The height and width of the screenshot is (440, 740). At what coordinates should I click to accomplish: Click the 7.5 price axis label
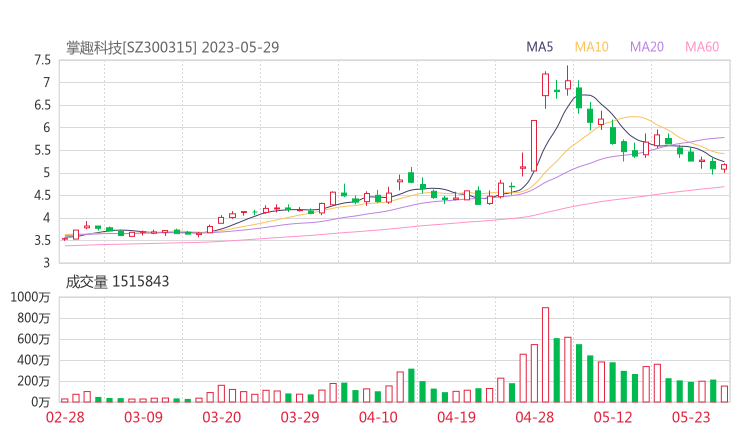(x=42, y=60)
